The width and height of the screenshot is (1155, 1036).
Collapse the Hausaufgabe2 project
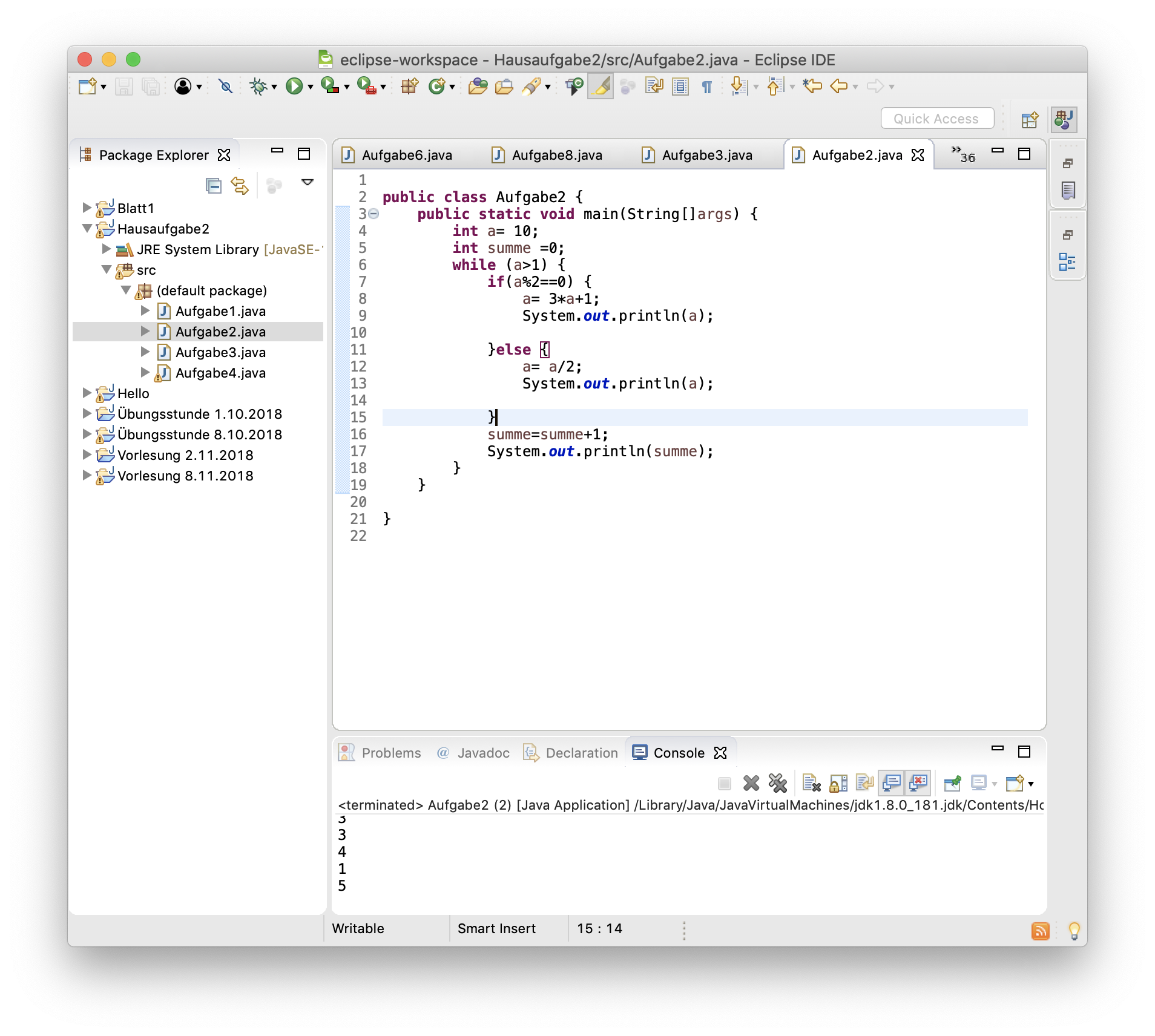click(87, 229)
